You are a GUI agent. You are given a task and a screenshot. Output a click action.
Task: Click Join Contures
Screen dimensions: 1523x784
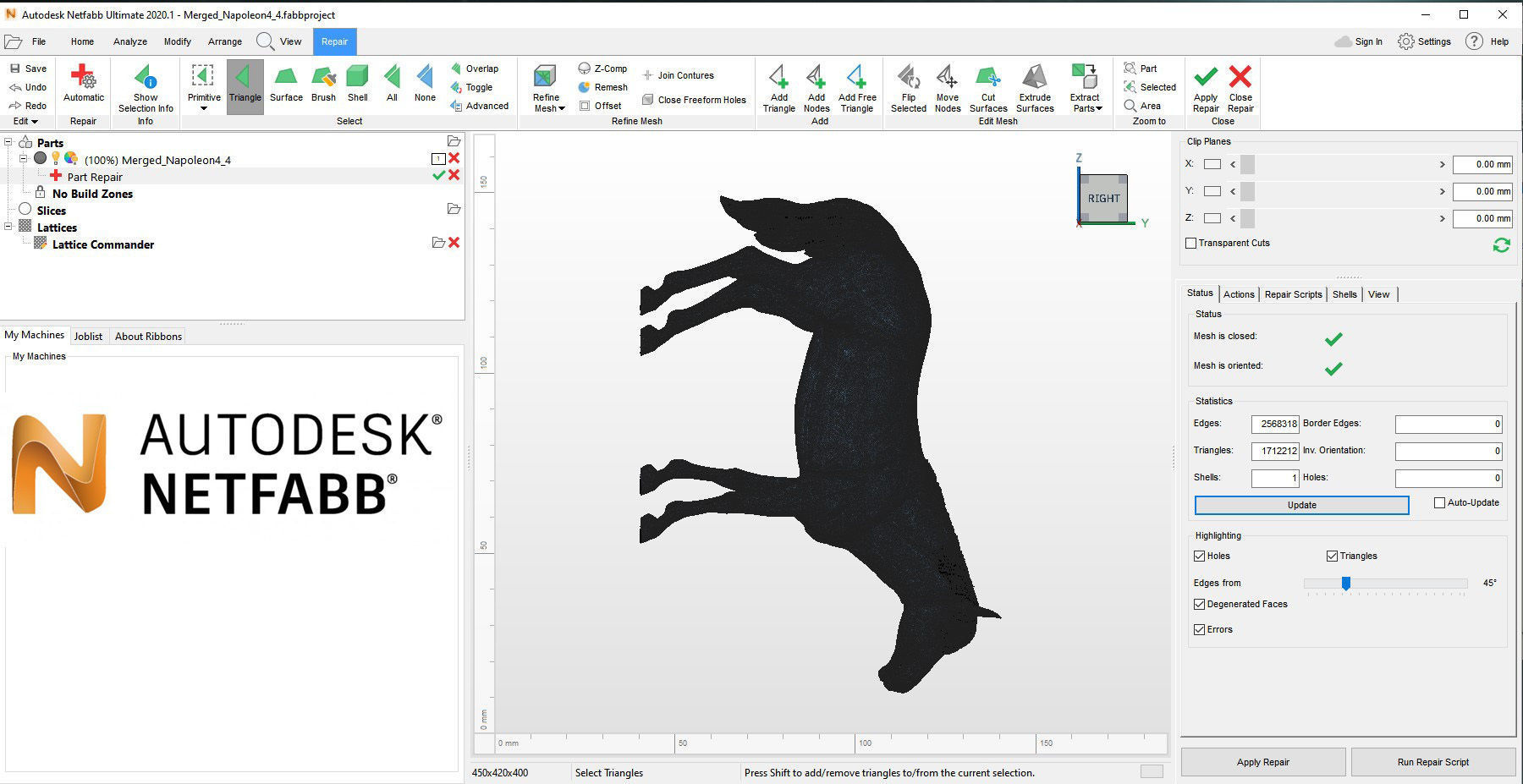[x=678, y=75]
